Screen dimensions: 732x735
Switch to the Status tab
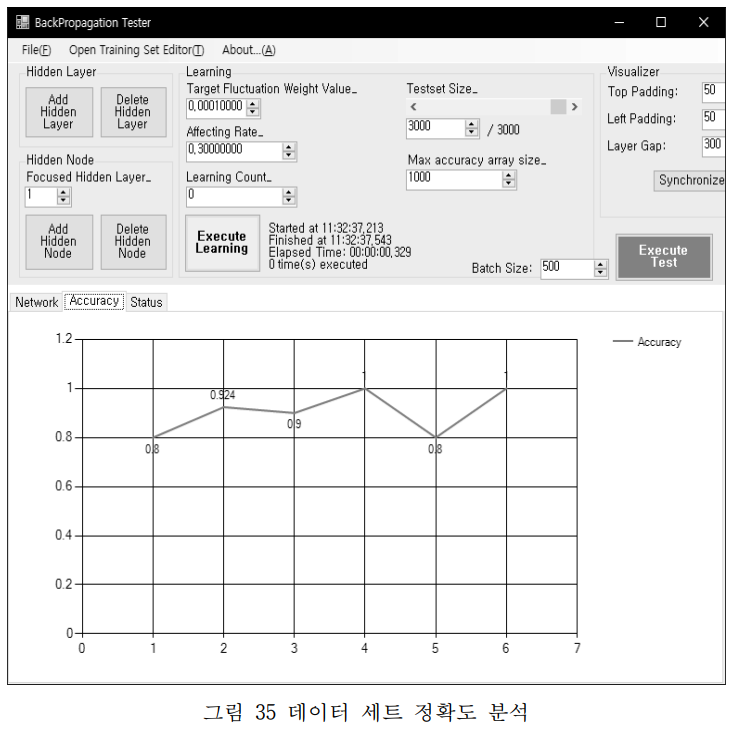[x=146, y=302]
